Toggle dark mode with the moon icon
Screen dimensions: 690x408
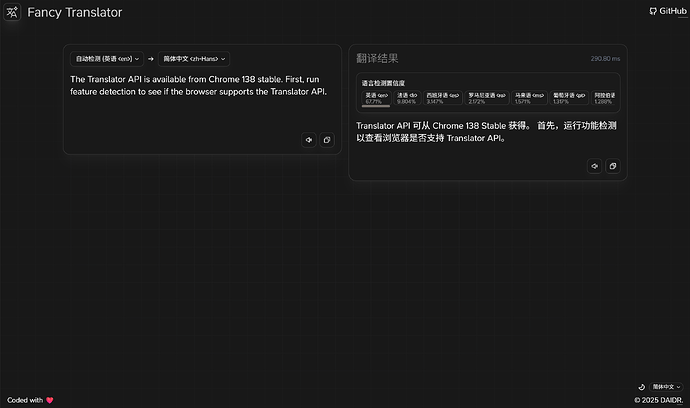click(x=642, y=387)
